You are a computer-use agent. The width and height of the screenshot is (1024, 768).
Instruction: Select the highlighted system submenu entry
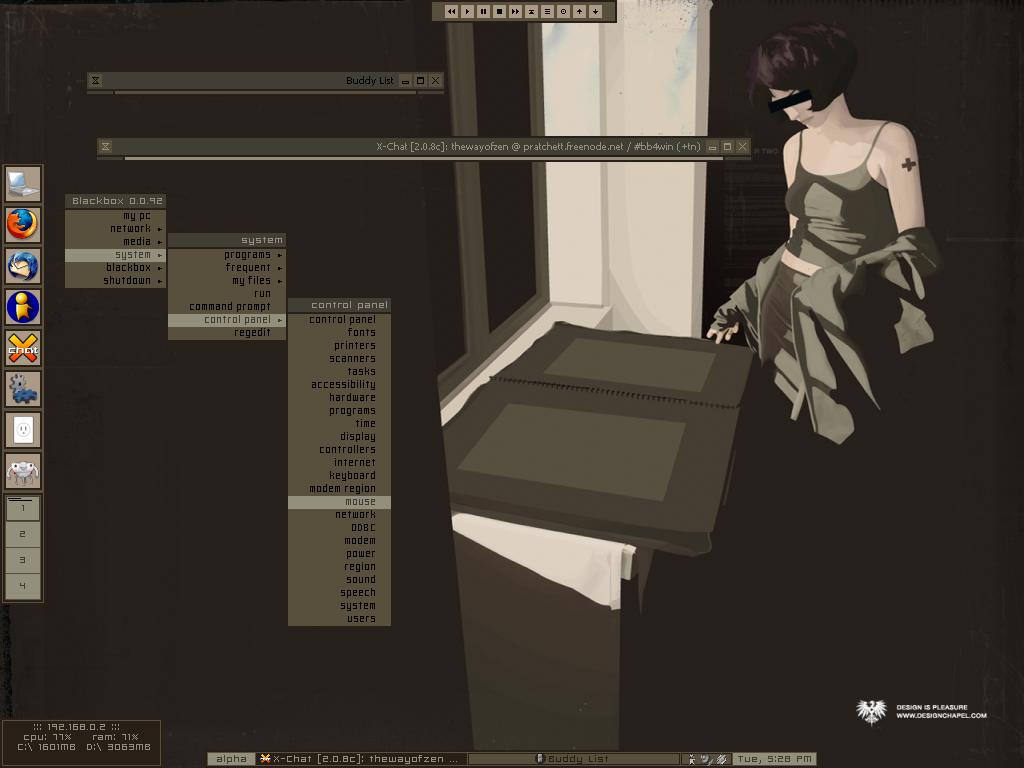coord(116,255)
